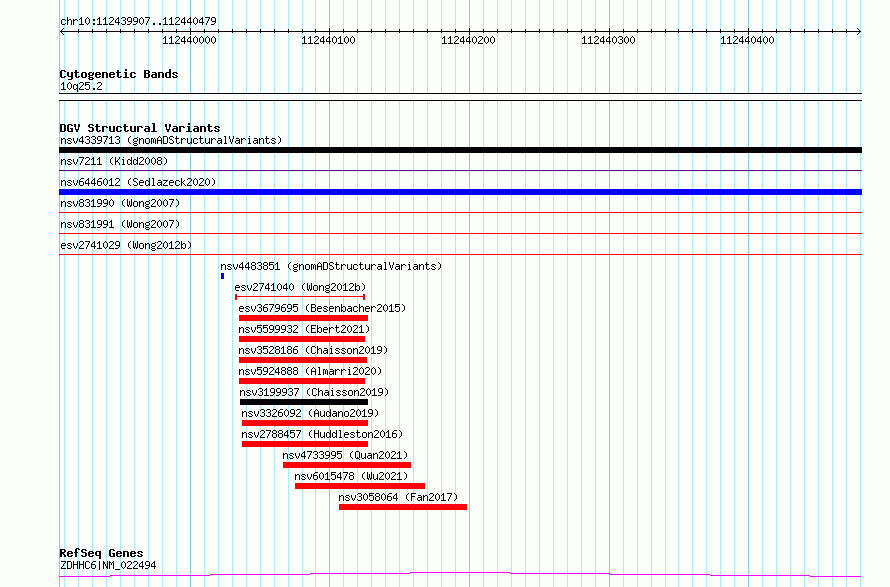
Task: Open nsv3326092 (Audano2019) variant
Action: (x=309, y=413)
